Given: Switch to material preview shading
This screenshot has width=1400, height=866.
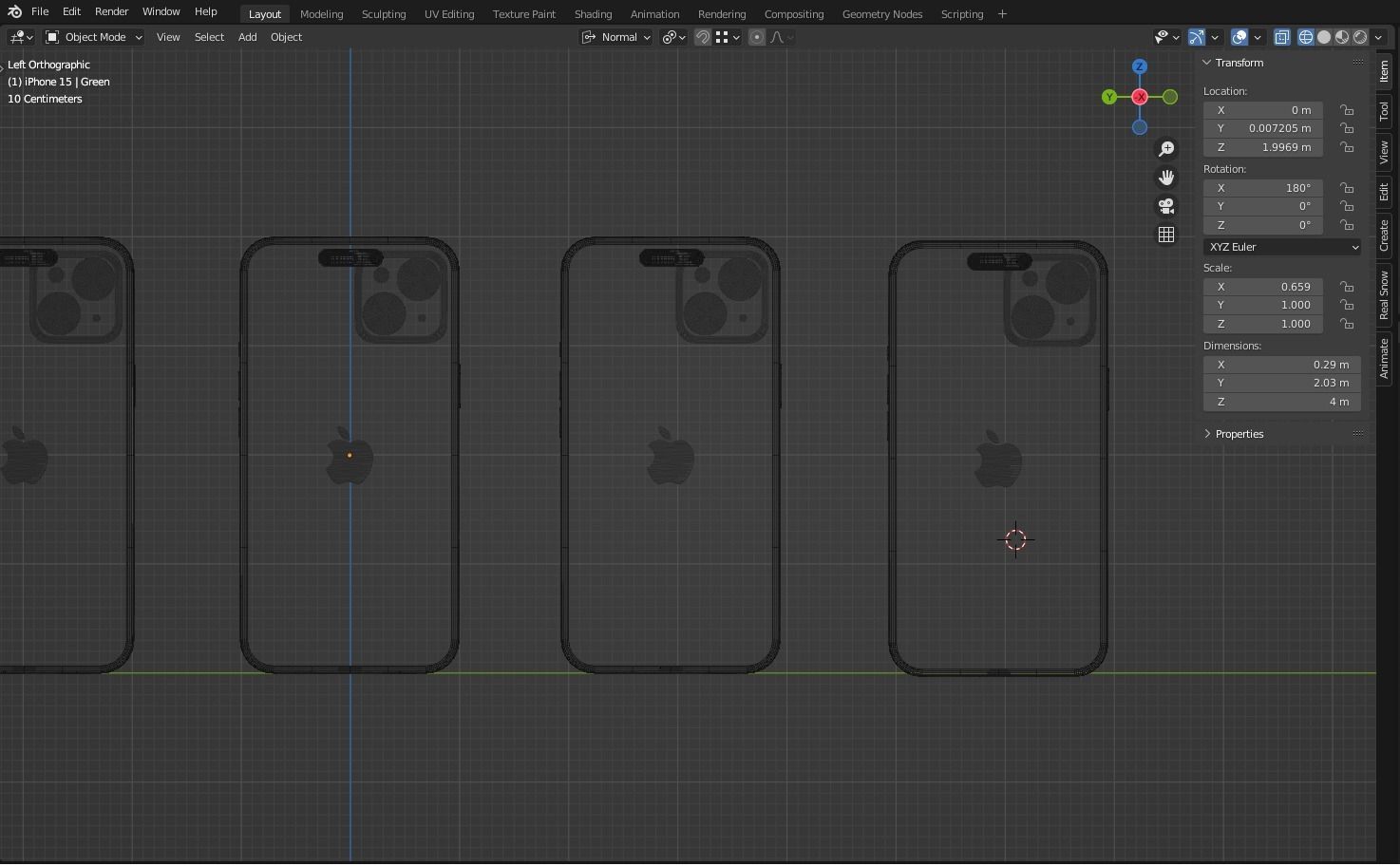Looking at the screenshot, I should [1342, 37].
